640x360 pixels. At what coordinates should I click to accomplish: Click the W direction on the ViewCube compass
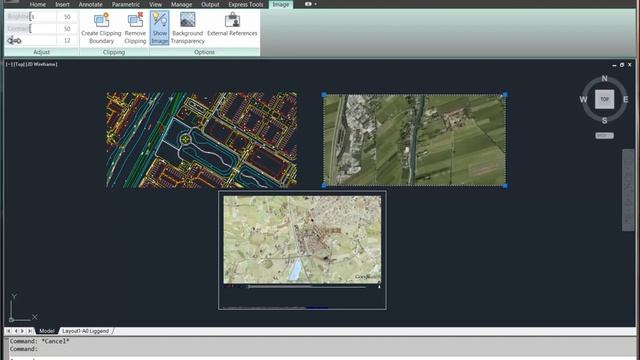tap(583, 99)
